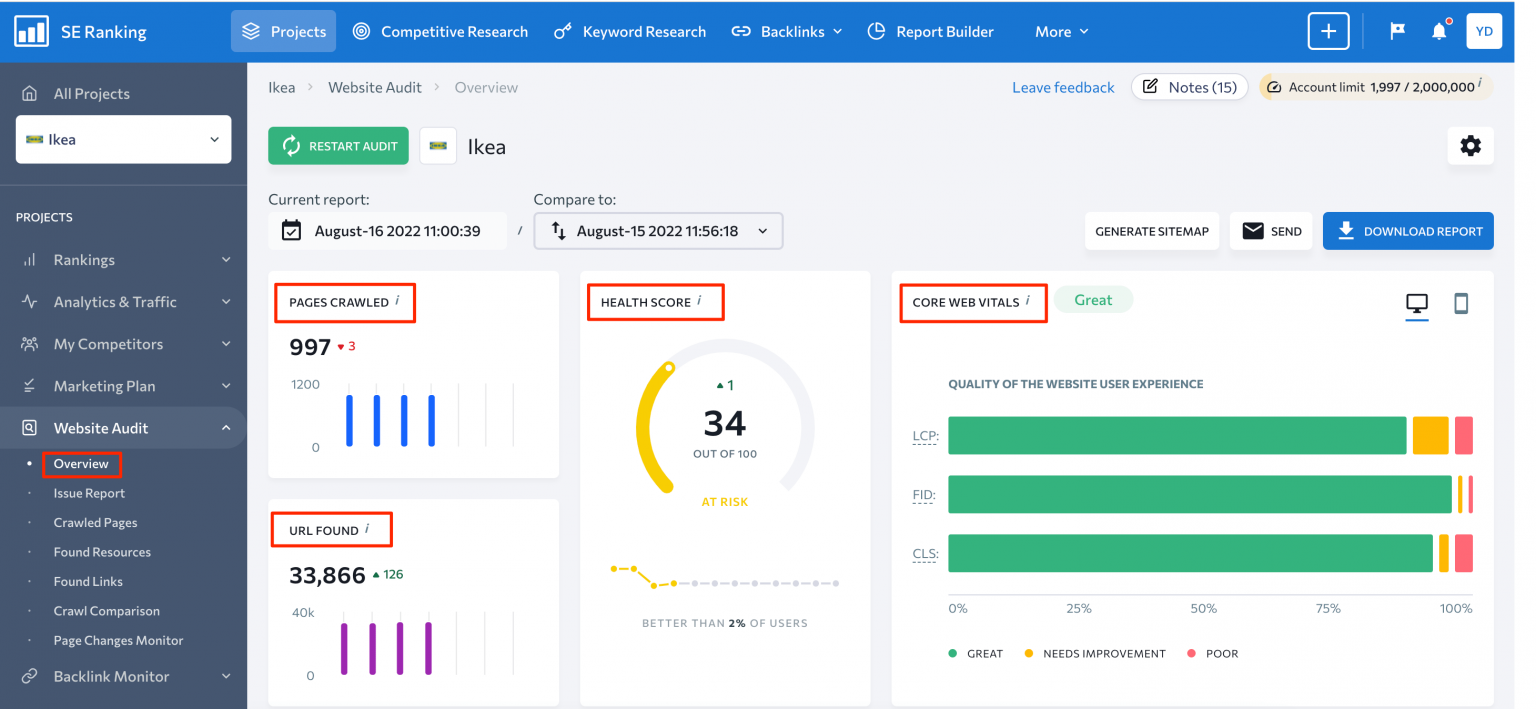Click the Current report date field

pyautogui.click(x=386, y=231)
